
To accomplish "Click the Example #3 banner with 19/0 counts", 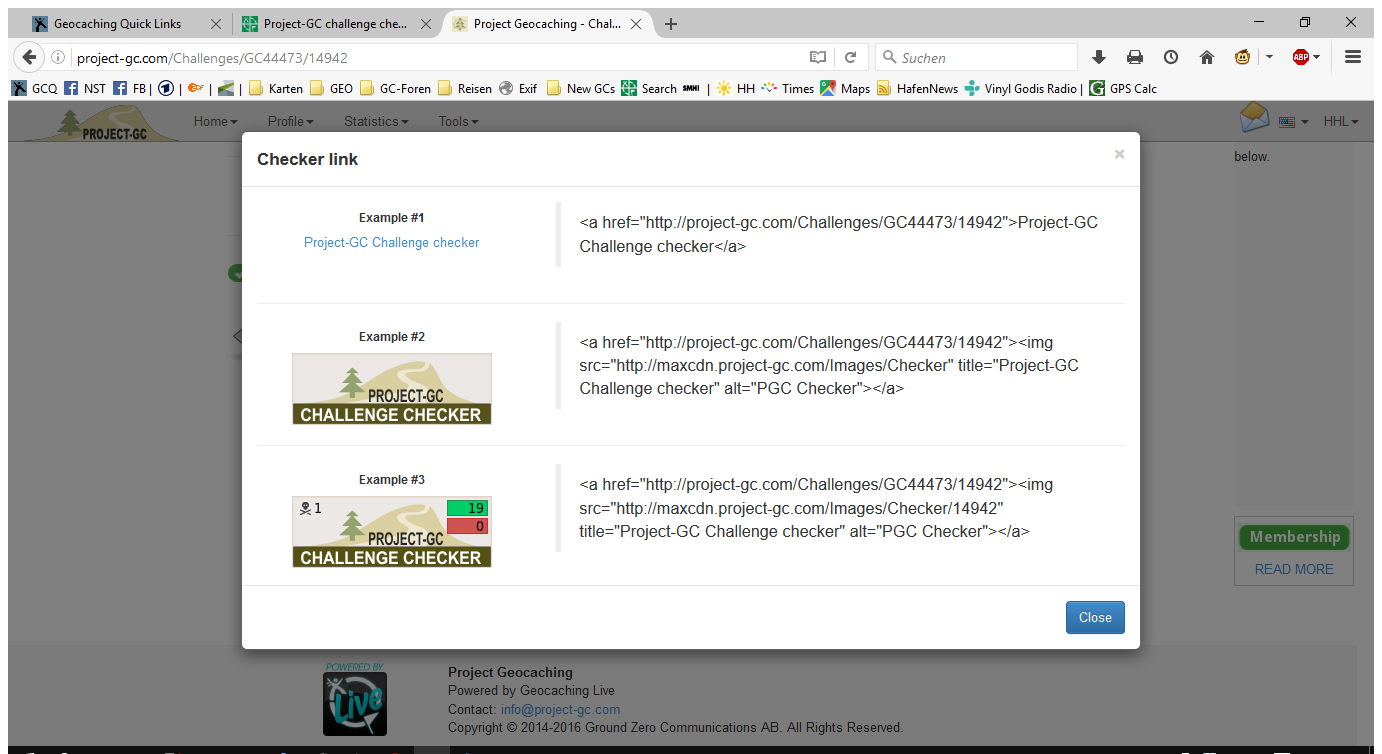I will [392, 532].
